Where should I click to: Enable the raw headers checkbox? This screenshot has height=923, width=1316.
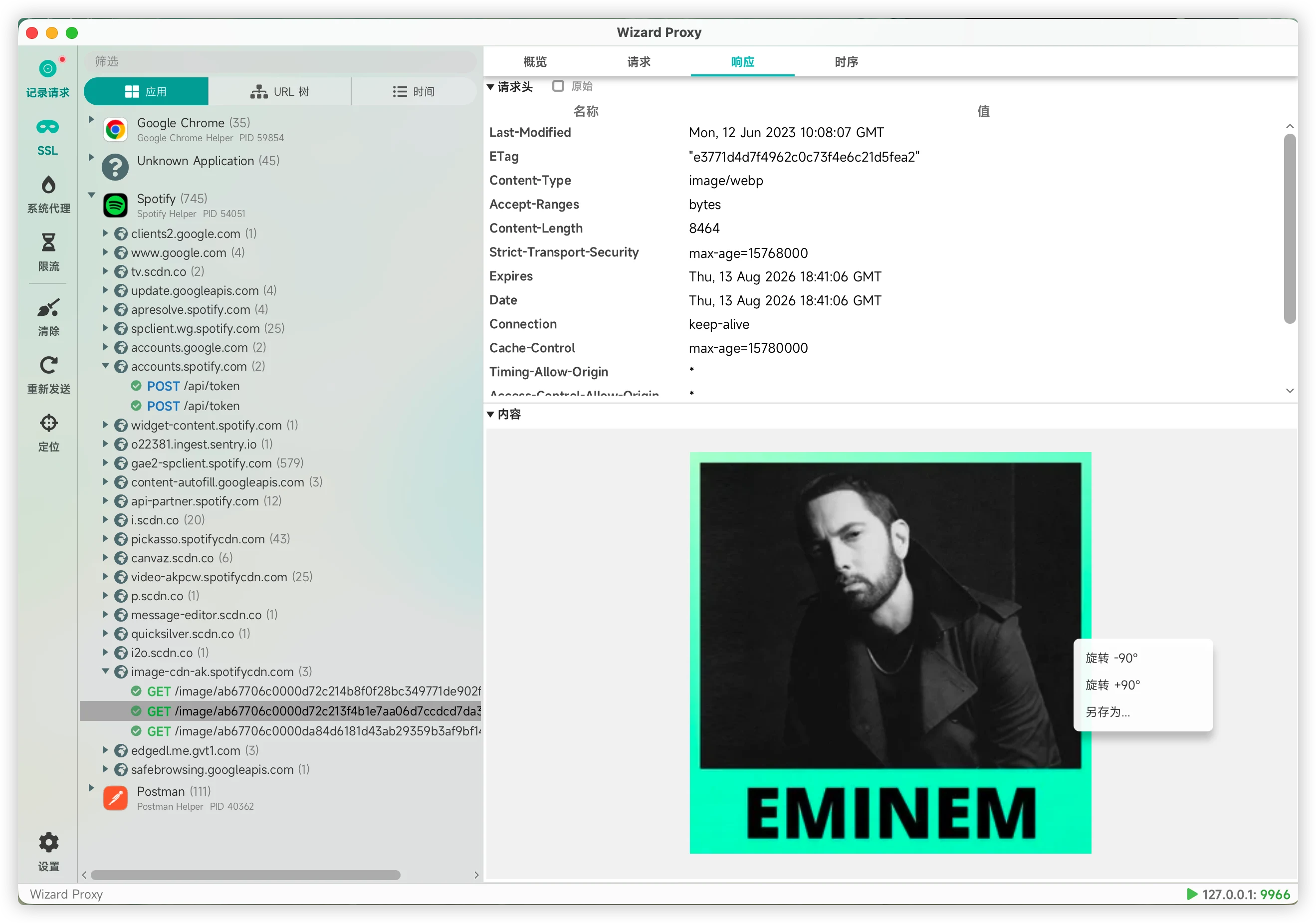tap(558, 86)
